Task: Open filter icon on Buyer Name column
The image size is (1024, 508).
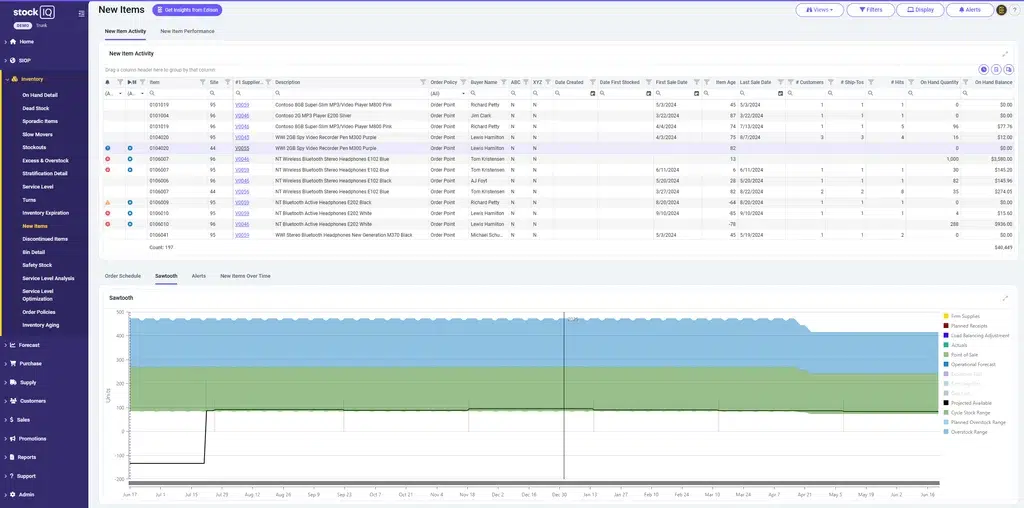Action: point(504,82)
